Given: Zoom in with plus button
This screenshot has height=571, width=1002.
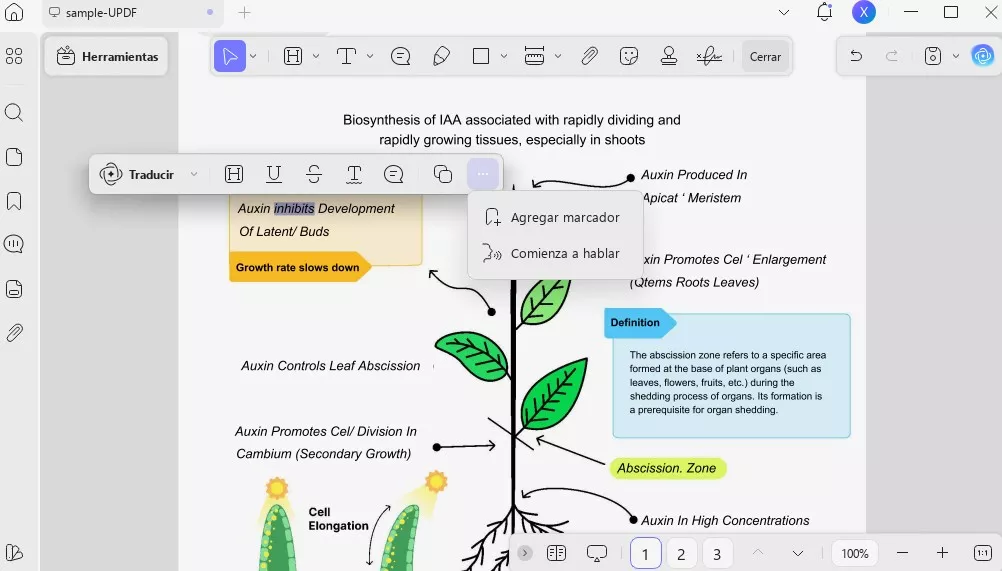Looking at the screenshot, I should pyautogui.click(x=943, y=552).
